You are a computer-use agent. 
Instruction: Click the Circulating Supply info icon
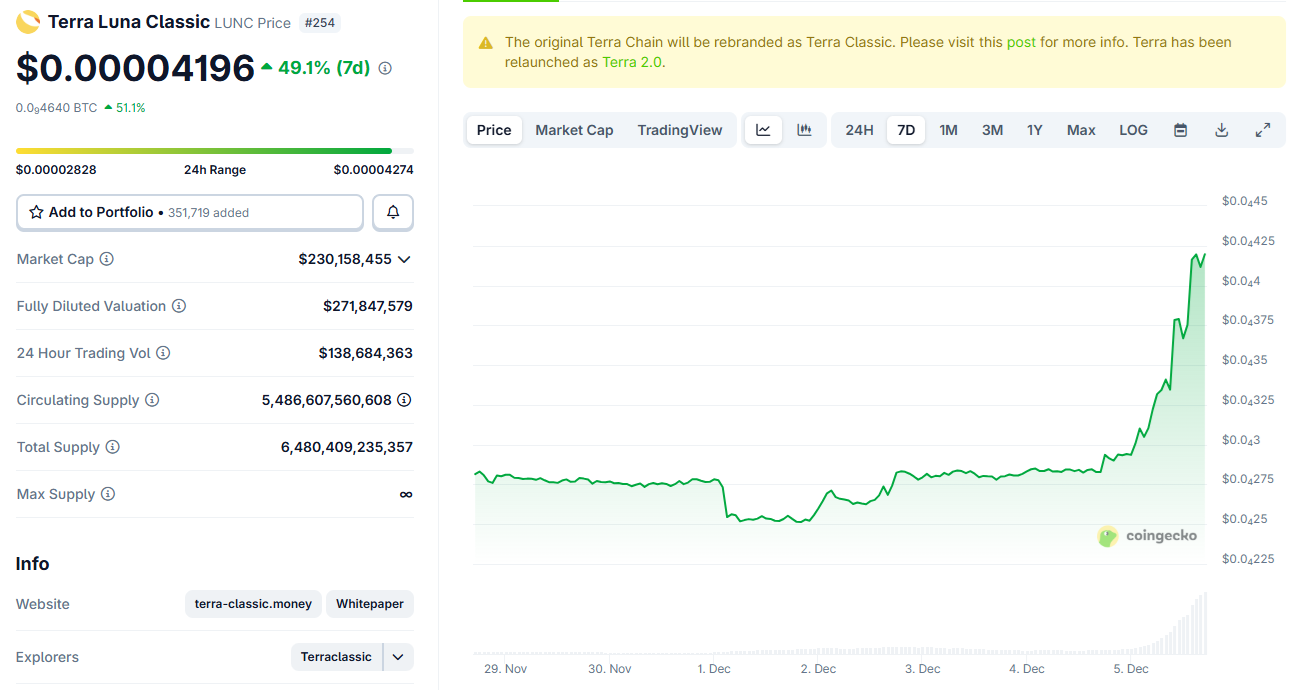tap(152, 399)
